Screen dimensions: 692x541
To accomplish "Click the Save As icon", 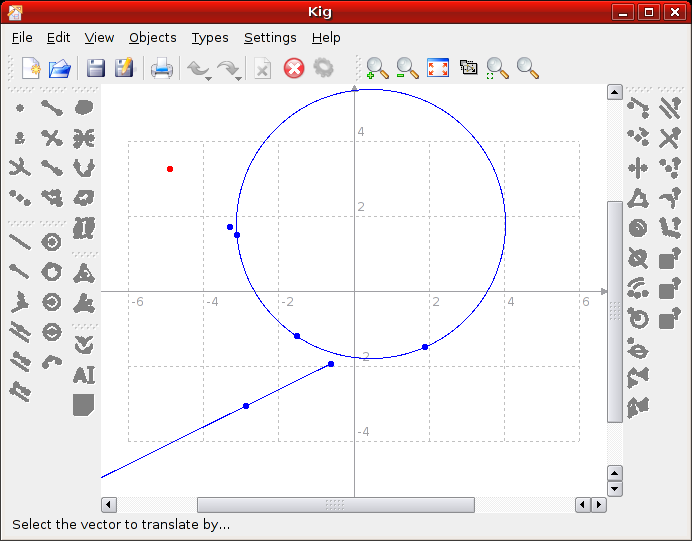I will [x=125, y=68].
